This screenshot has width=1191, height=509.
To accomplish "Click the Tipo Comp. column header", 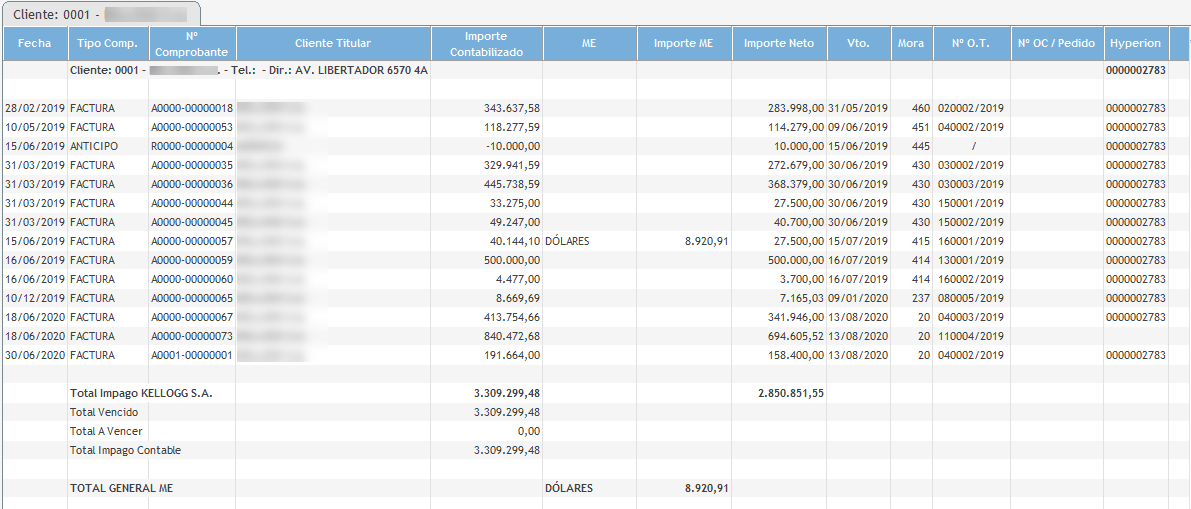I will tap(107, 44).
